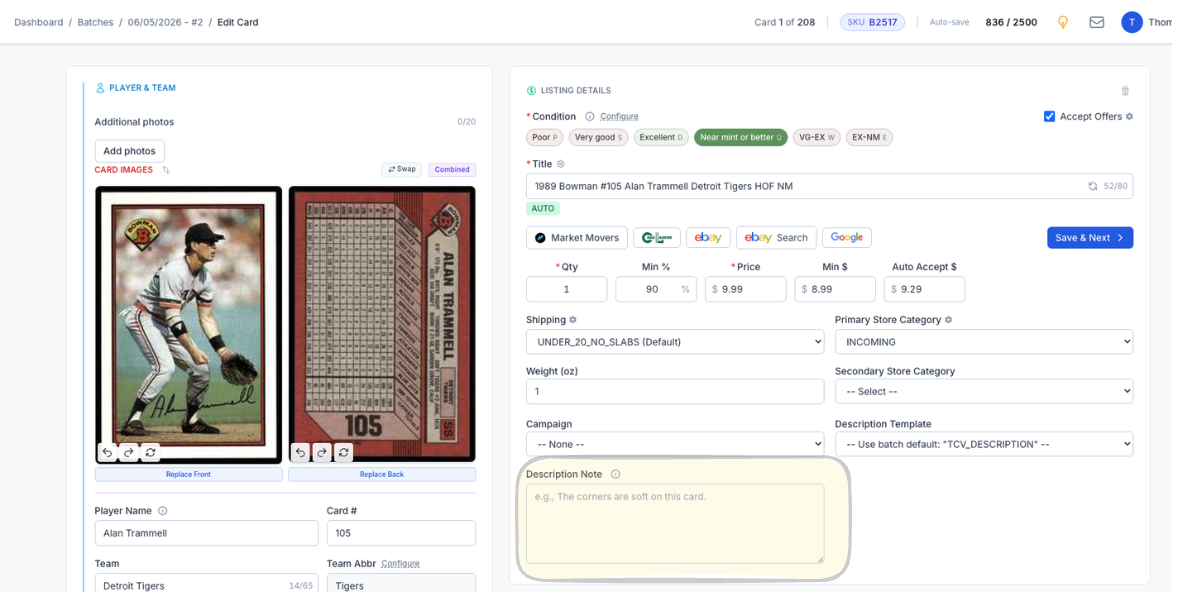1198x610 pixels.
Task: Toggle the Accept Offers checkbox
Action: 1049,116
